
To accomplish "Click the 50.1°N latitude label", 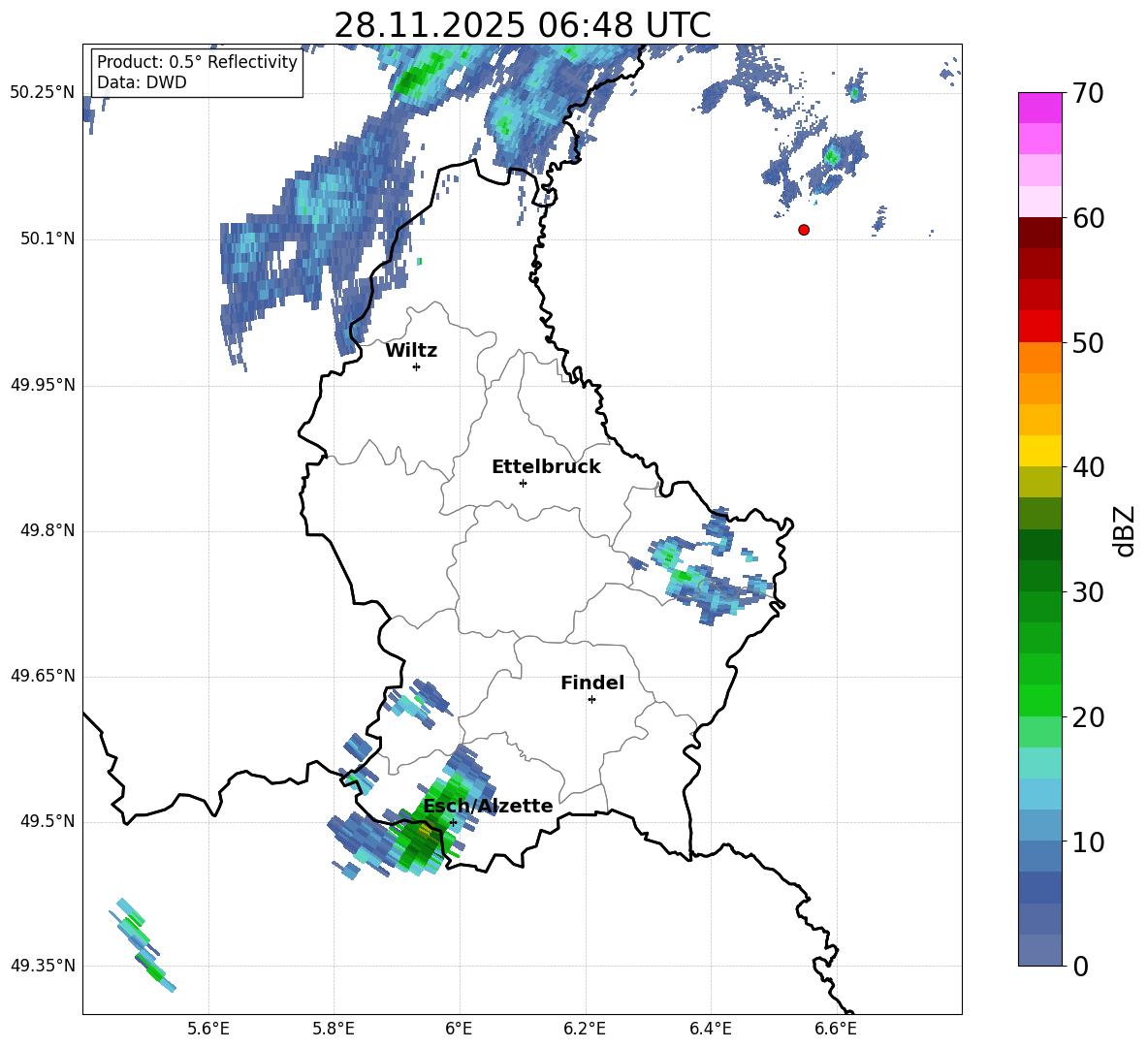I will tap(48, 238).
